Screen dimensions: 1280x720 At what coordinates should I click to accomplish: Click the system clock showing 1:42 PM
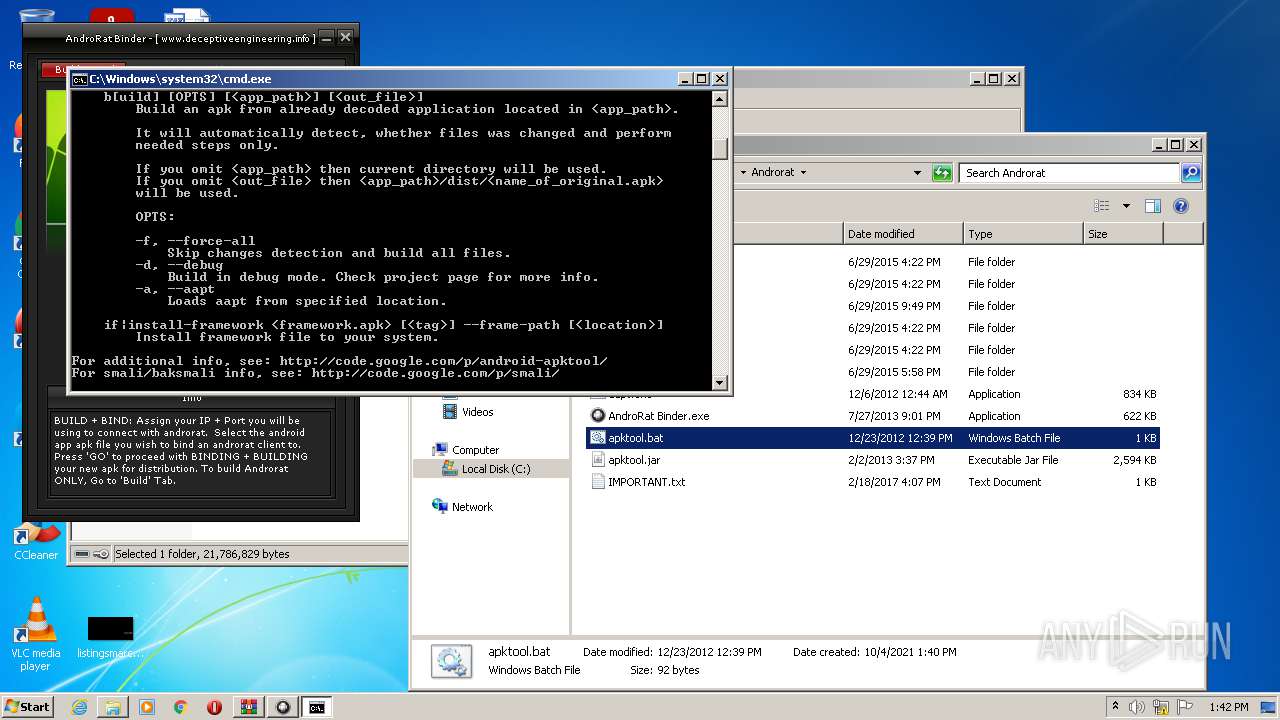coord(1228,707)
